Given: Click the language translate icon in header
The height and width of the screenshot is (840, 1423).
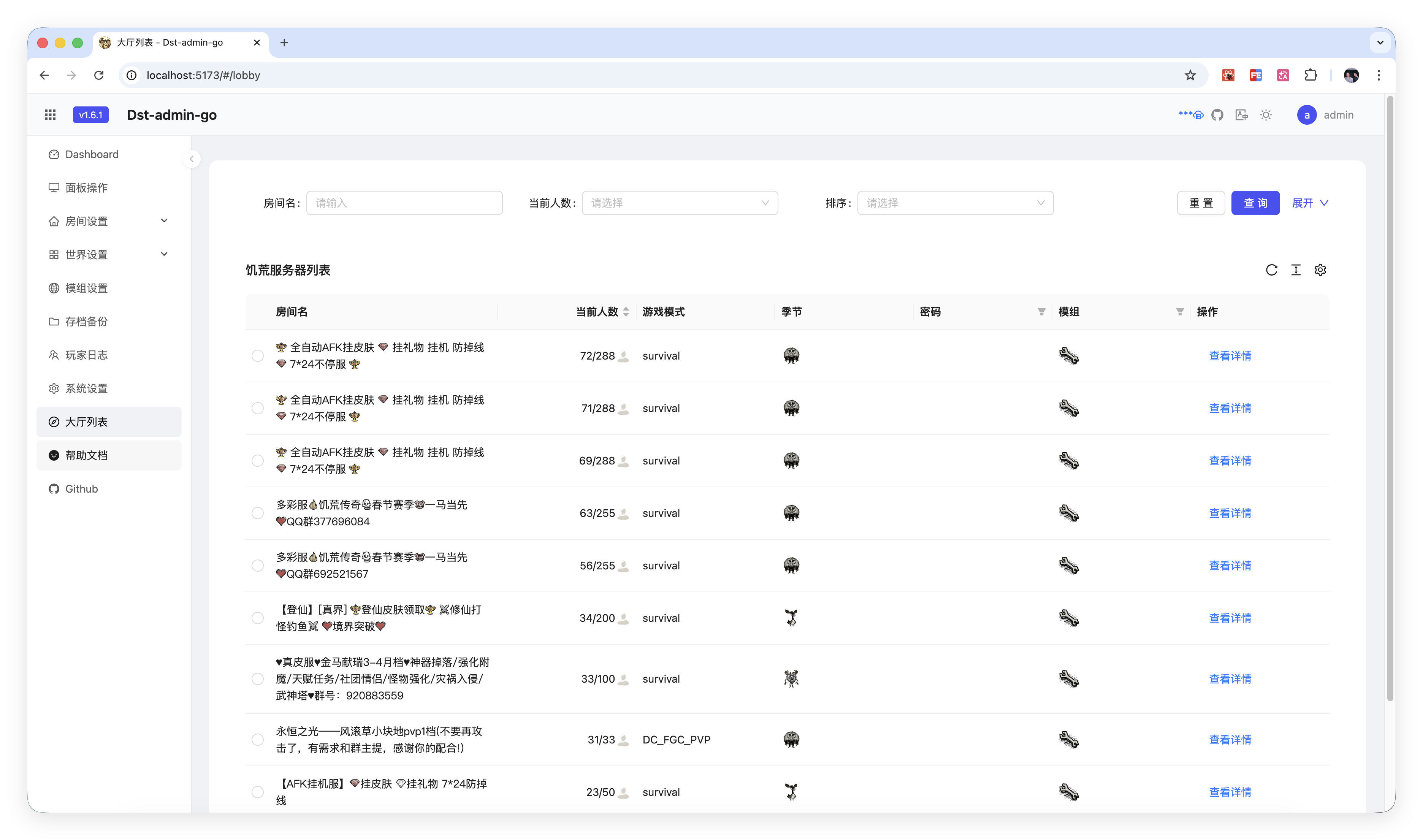Looking at the screenshot, I should [x=1241, y=115].
